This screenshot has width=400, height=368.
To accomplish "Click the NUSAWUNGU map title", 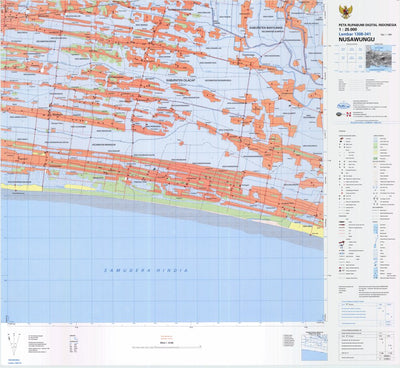I will 356,39.
